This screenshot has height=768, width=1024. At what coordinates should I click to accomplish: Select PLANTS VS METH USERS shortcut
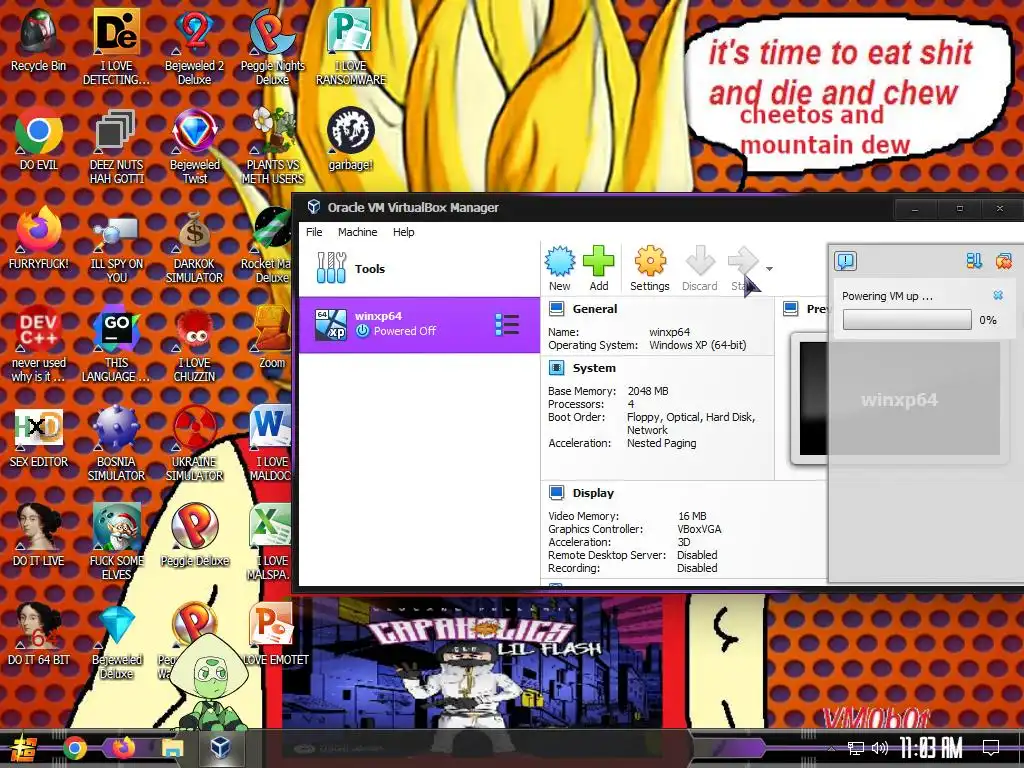pyautogui.click(x=272, y=146)
